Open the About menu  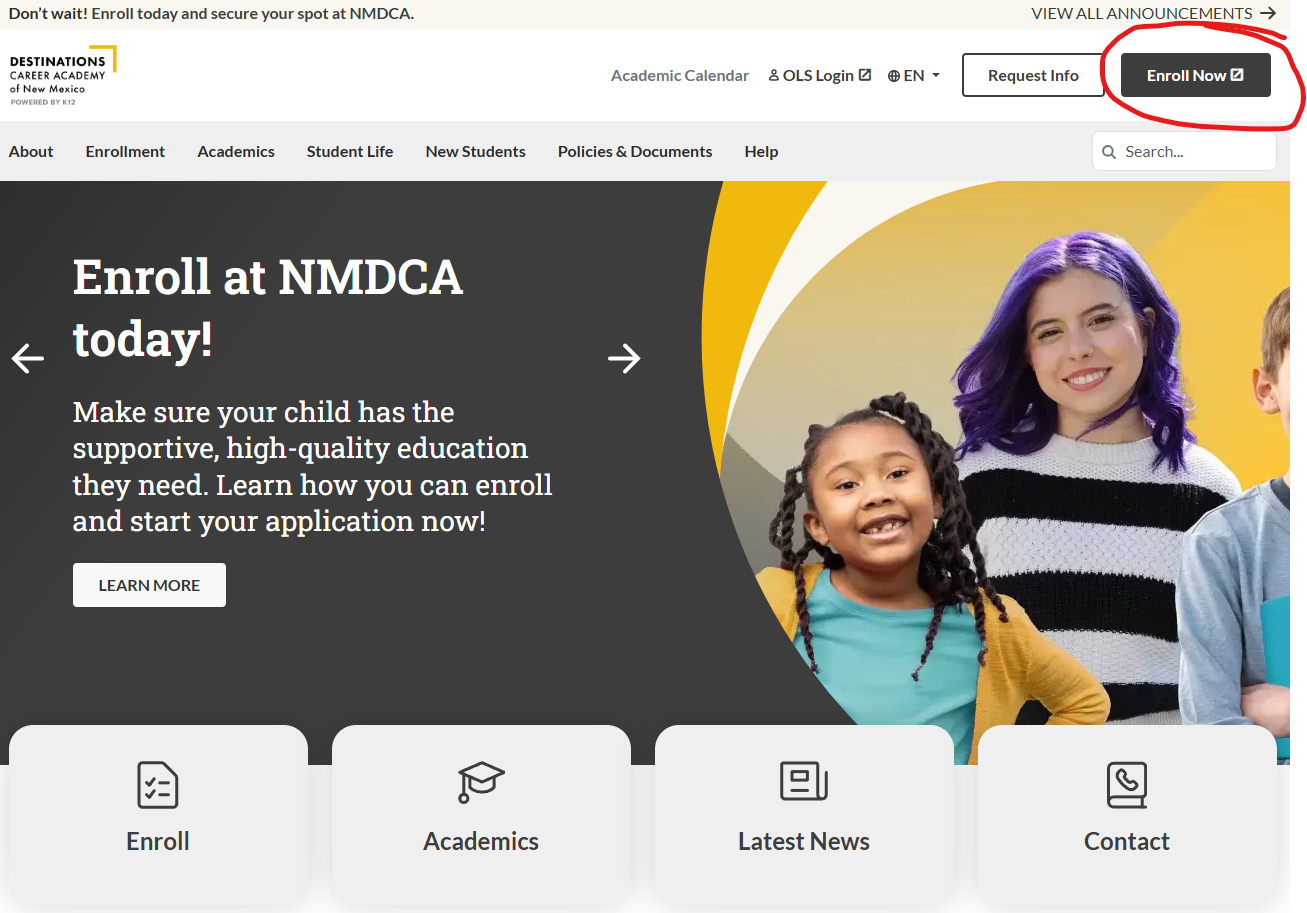pyautogui.click(x=31, y=152)
